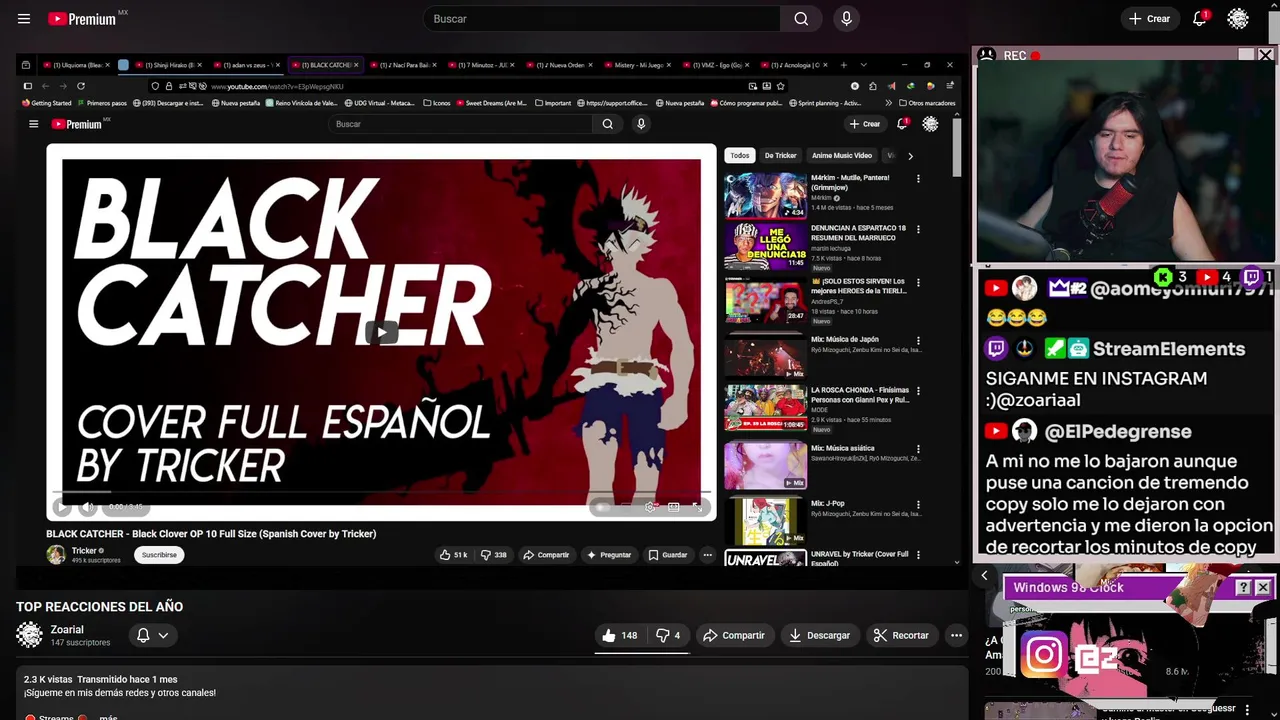The height and width of the screenshot is (720, 1280).
Task: Like the video with 148 likes
Action: point(619,635)
